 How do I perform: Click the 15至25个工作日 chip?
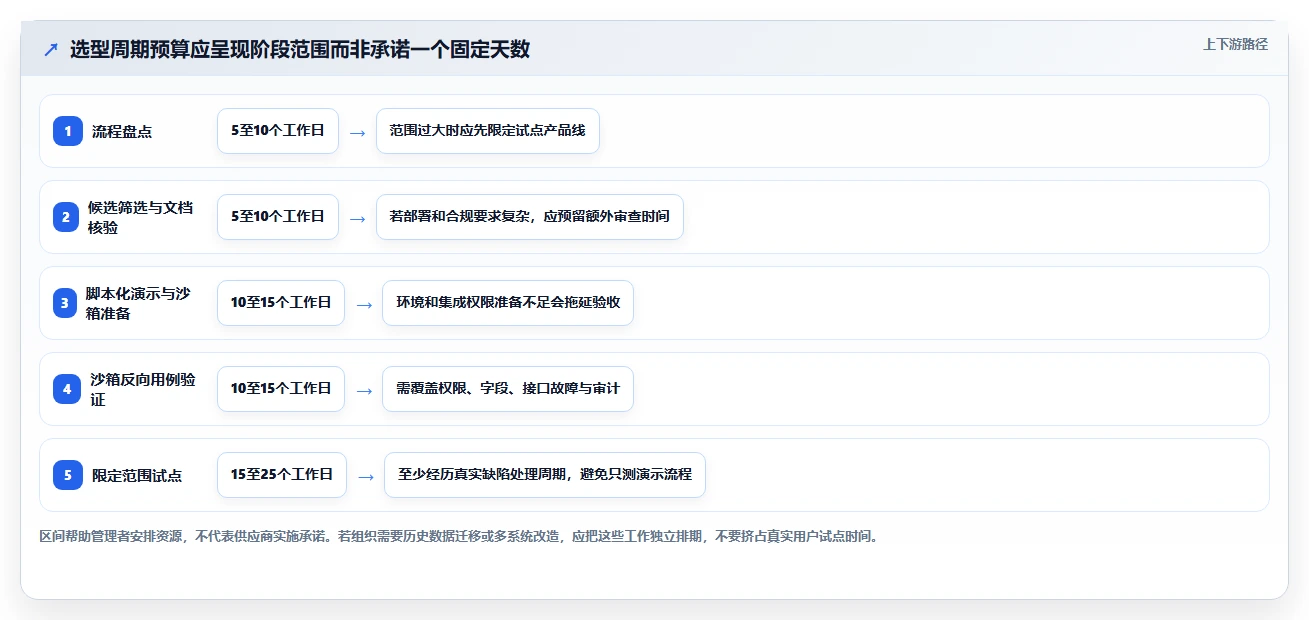(282, 475)
